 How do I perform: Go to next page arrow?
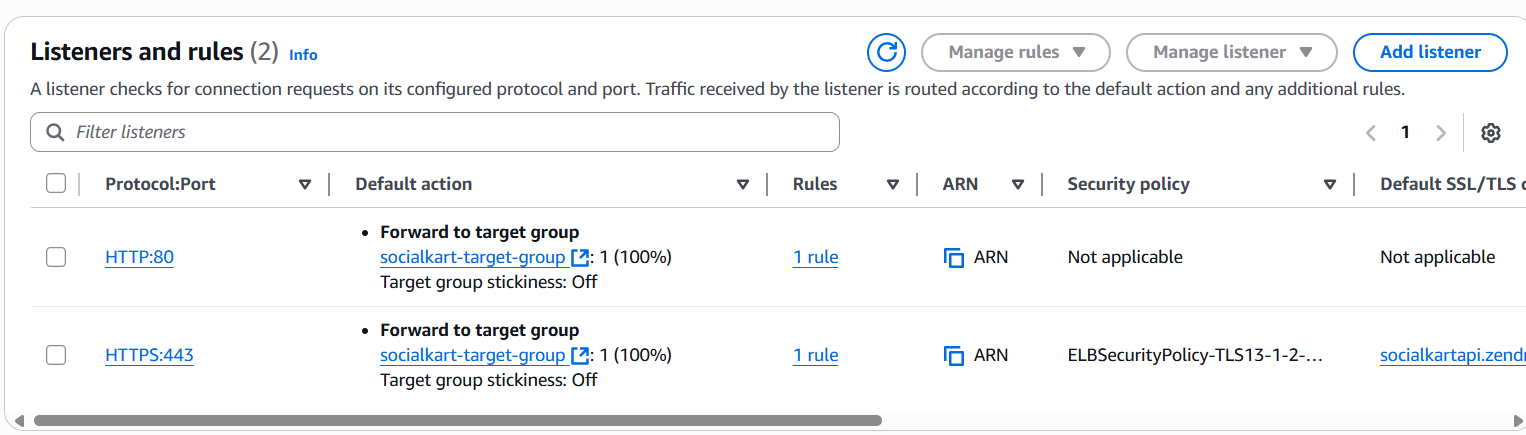(1441, 133)
